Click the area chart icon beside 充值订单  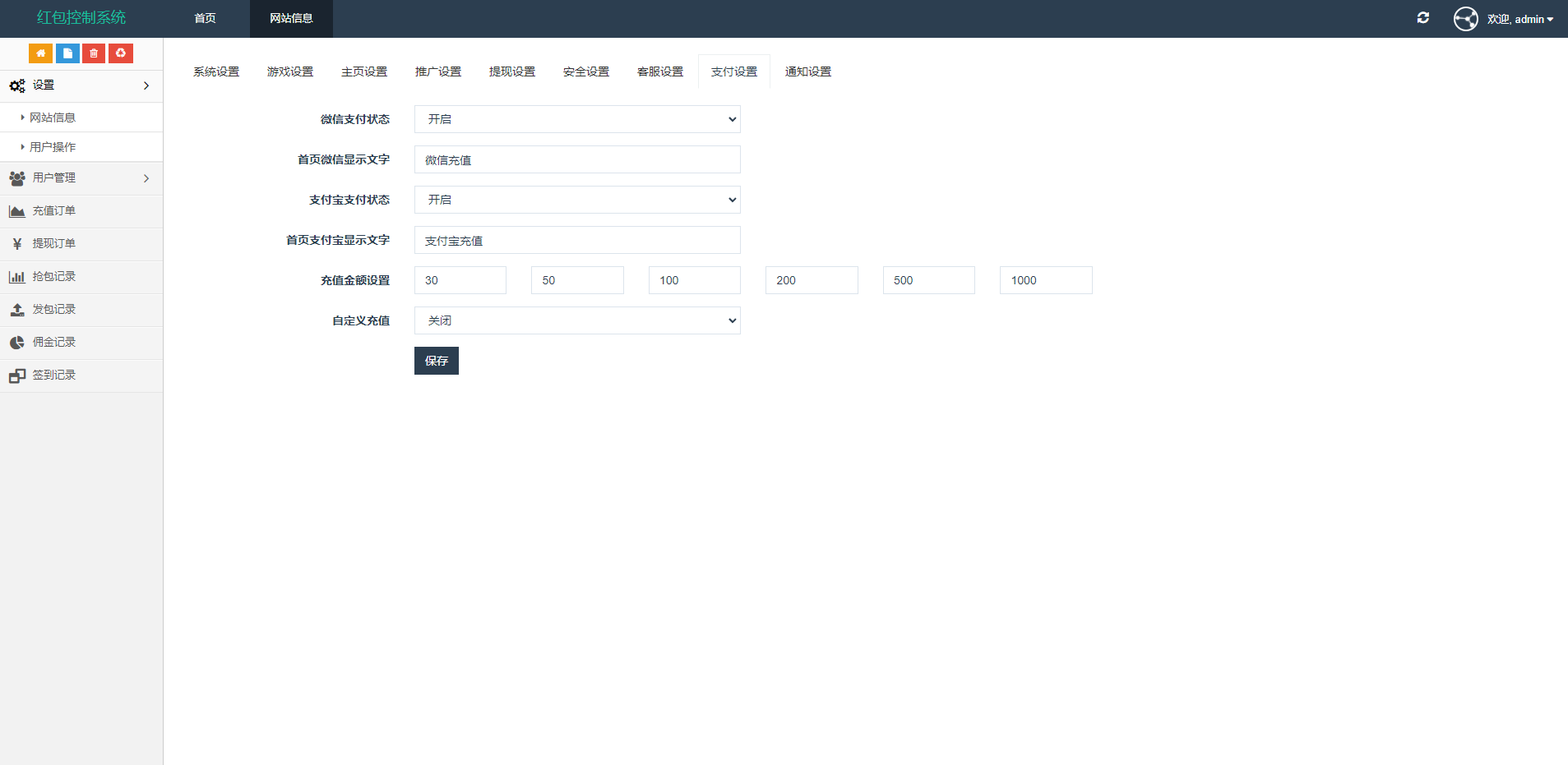[x=17, y=211]
